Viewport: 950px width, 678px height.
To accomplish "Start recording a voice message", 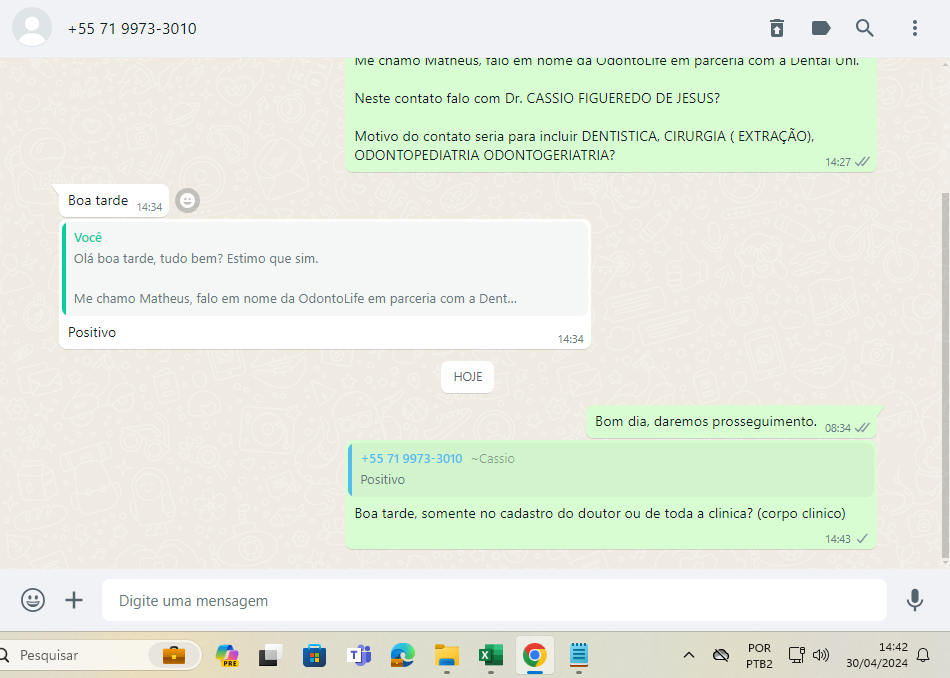I will click(915, 600).
